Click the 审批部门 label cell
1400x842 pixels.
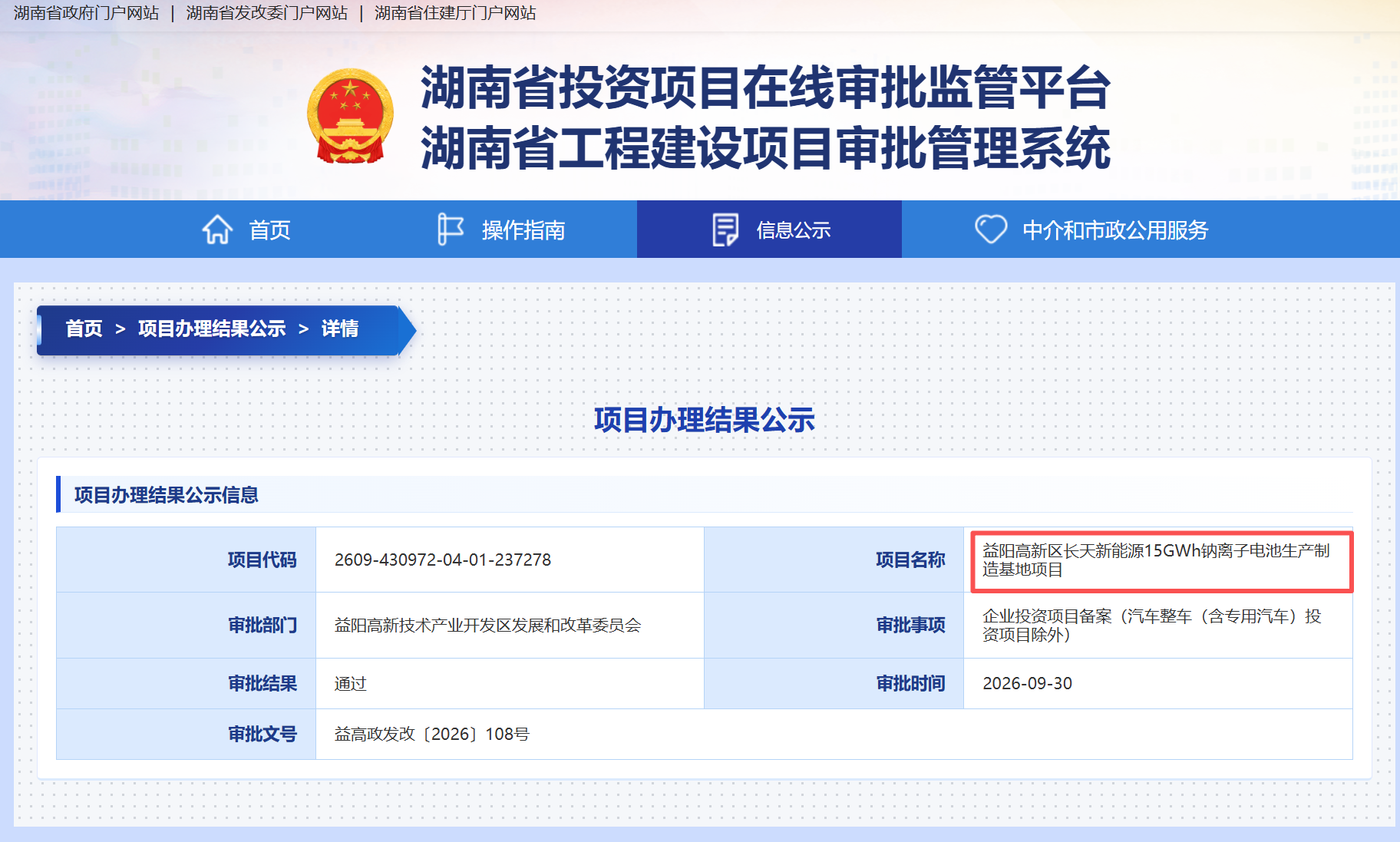[x=187, y=625]
